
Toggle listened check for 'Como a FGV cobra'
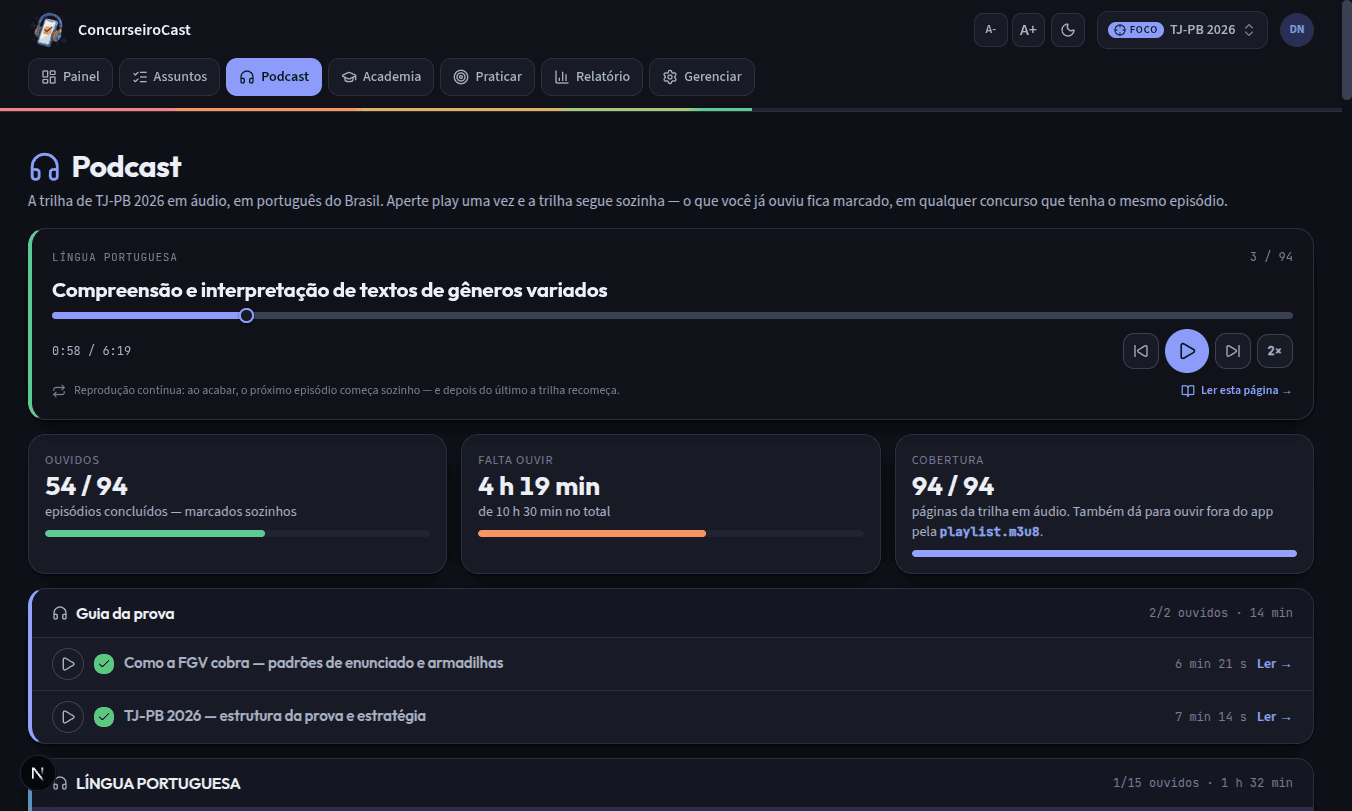point(104,664)
